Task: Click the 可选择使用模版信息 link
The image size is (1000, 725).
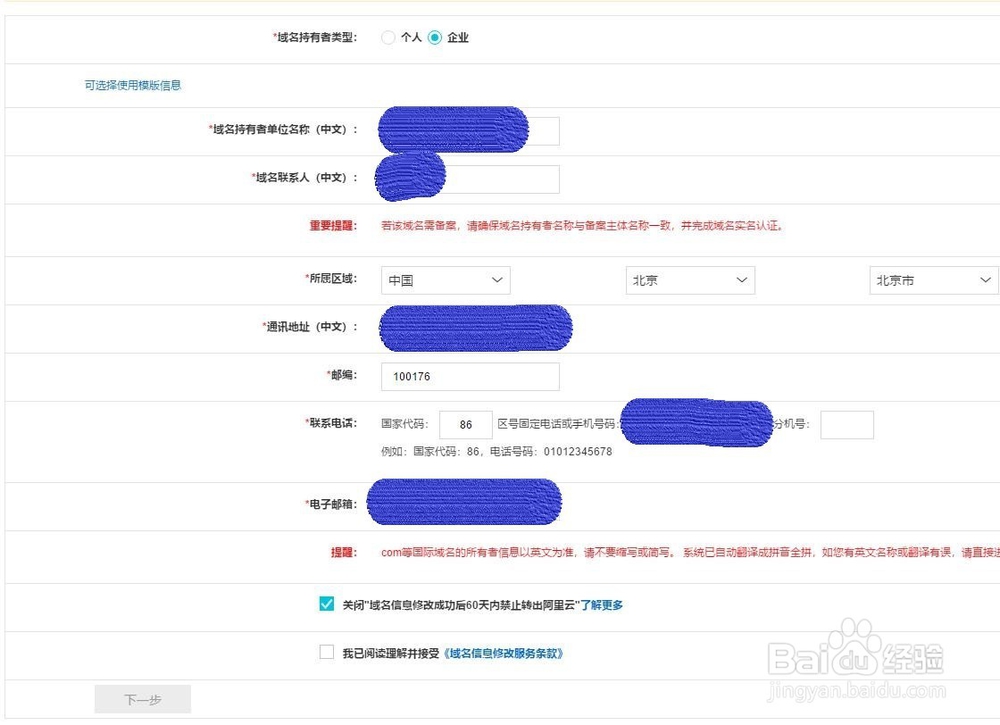Action: coord(133,85)
